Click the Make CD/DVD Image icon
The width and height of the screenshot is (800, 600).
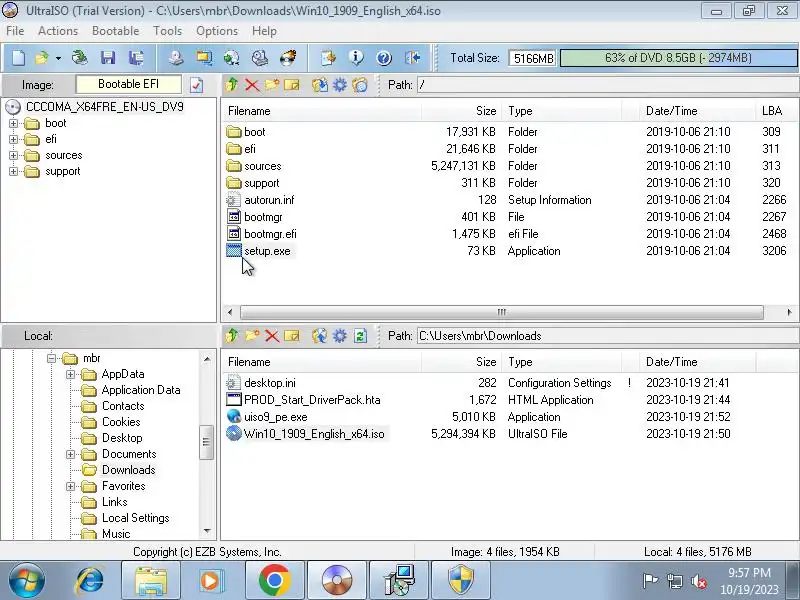(176, 58)
